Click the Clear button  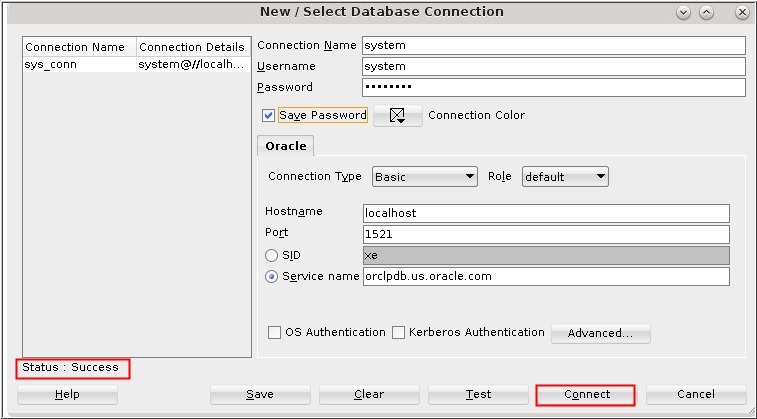(x=369, y=394)
